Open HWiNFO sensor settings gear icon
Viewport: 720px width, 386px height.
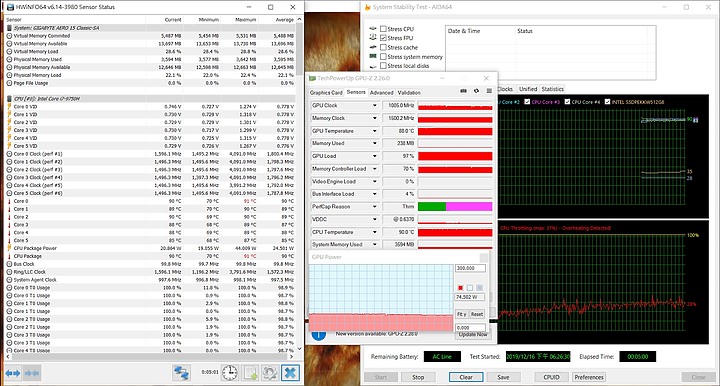270,373
